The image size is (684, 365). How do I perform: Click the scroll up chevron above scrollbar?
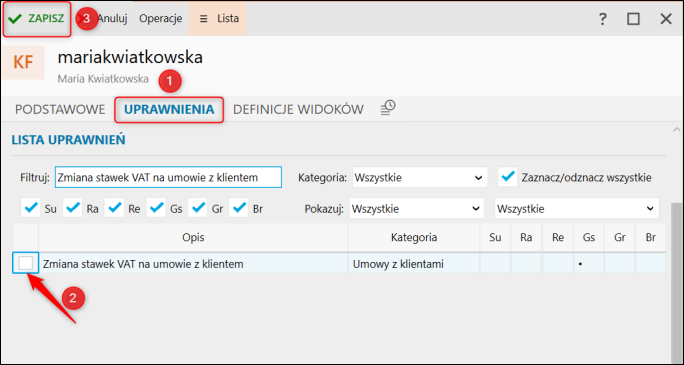tap(676, 130)
